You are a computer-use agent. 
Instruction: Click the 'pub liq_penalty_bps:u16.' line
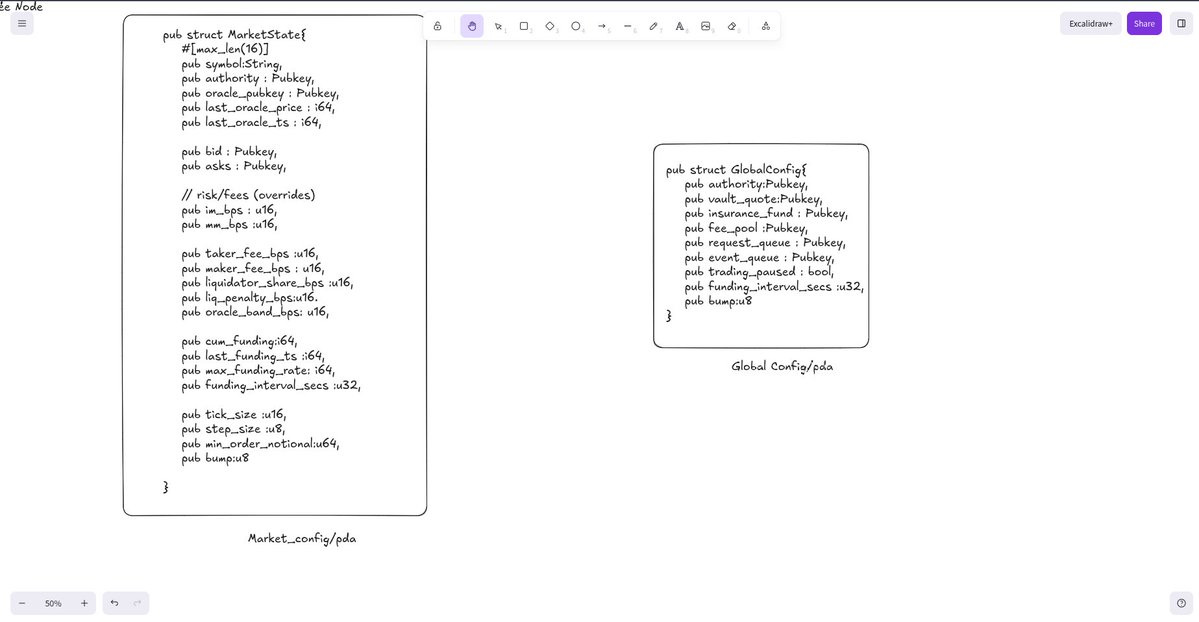(x=249, y=298)
